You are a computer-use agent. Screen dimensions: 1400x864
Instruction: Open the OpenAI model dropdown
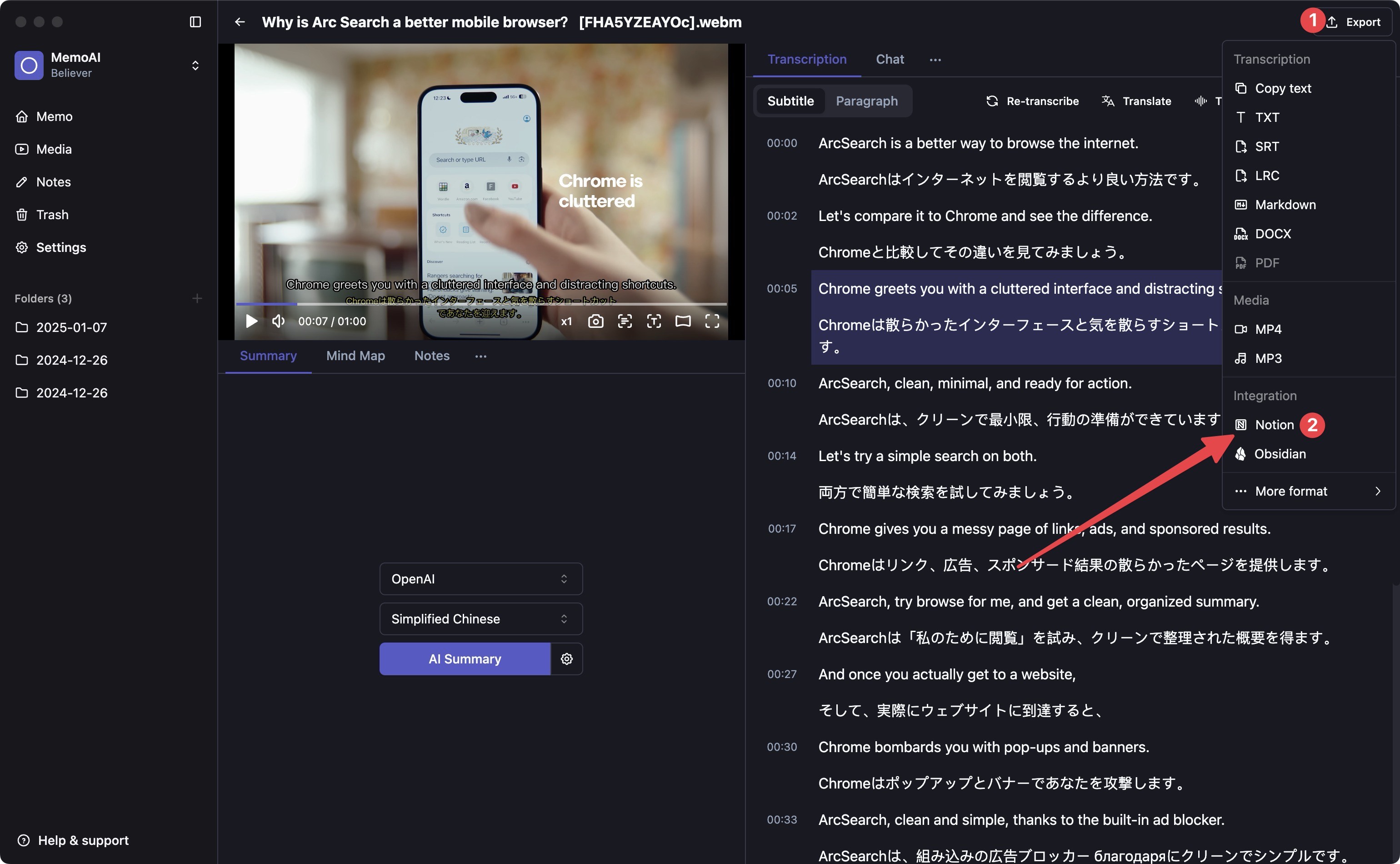coord(481,579)
